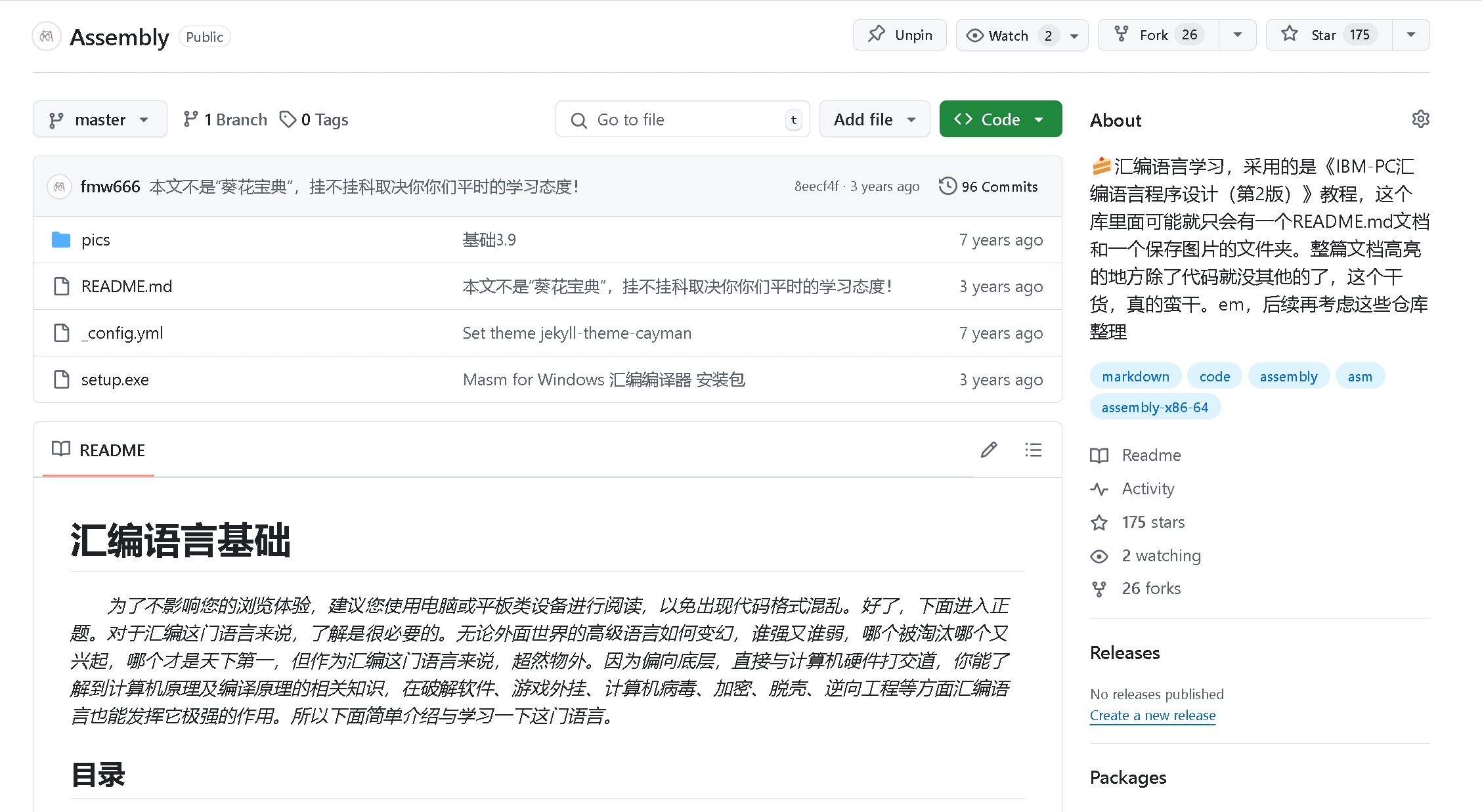Open the About settings gear icon
1482x812 pixels.
(x=1420, y=119)
